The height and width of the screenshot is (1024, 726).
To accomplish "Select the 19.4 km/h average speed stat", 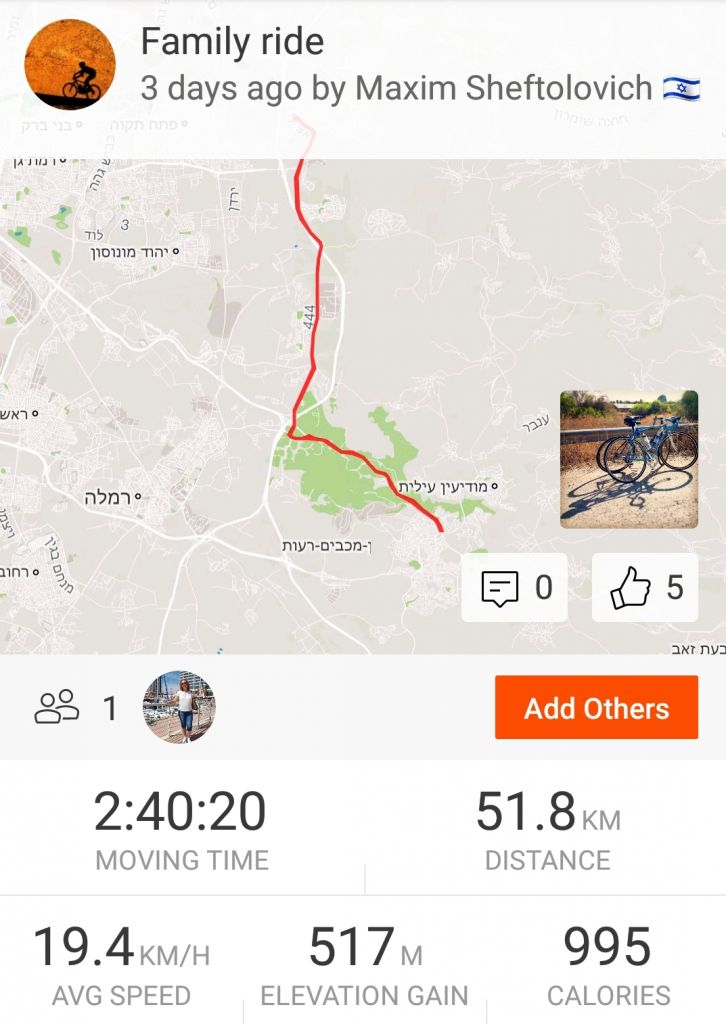I will (x=121, y=964).
